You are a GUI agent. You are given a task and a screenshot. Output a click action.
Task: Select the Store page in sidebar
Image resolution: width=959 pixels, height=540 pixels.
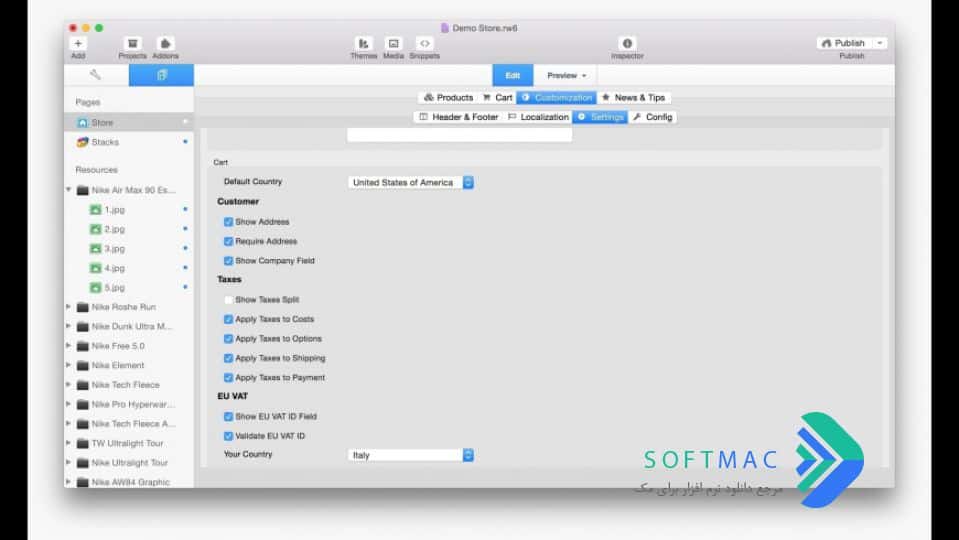[128, 122]
